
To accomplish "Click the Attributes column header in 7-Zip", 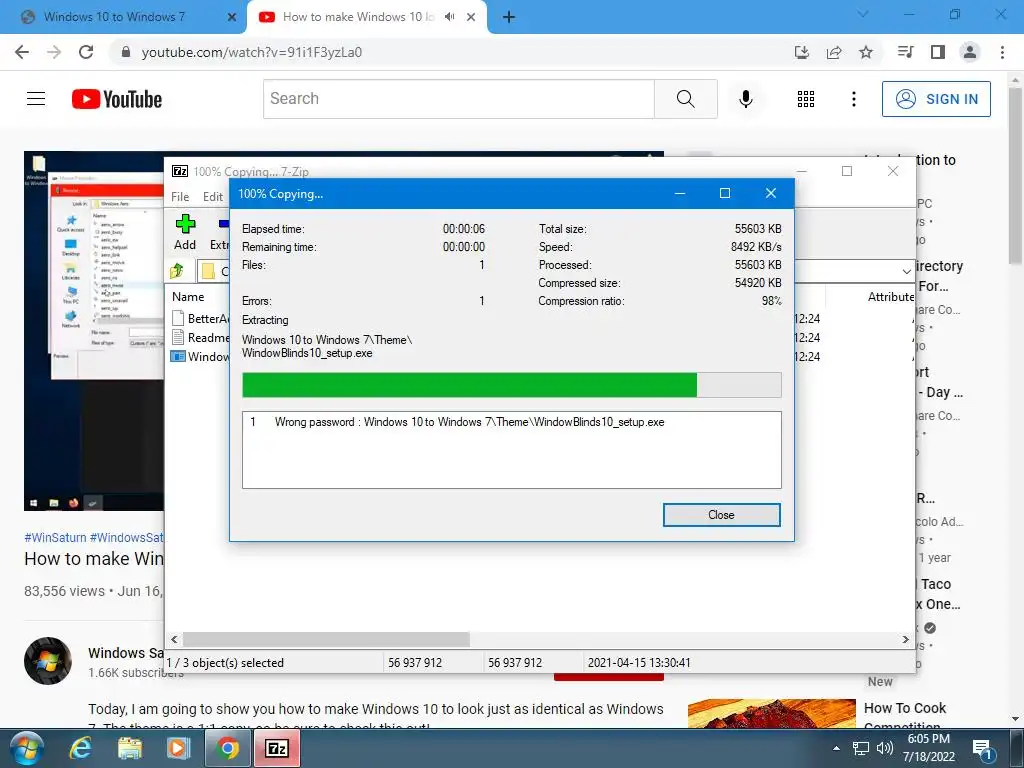I will tap(891, 296).
